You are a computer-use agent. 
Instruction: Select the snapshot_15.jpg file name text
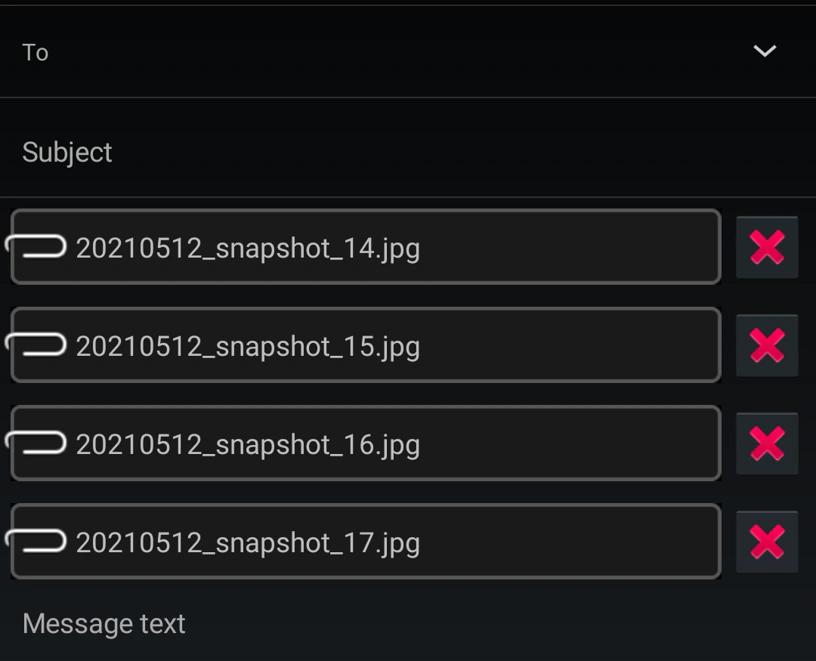[x=248, y=348]
